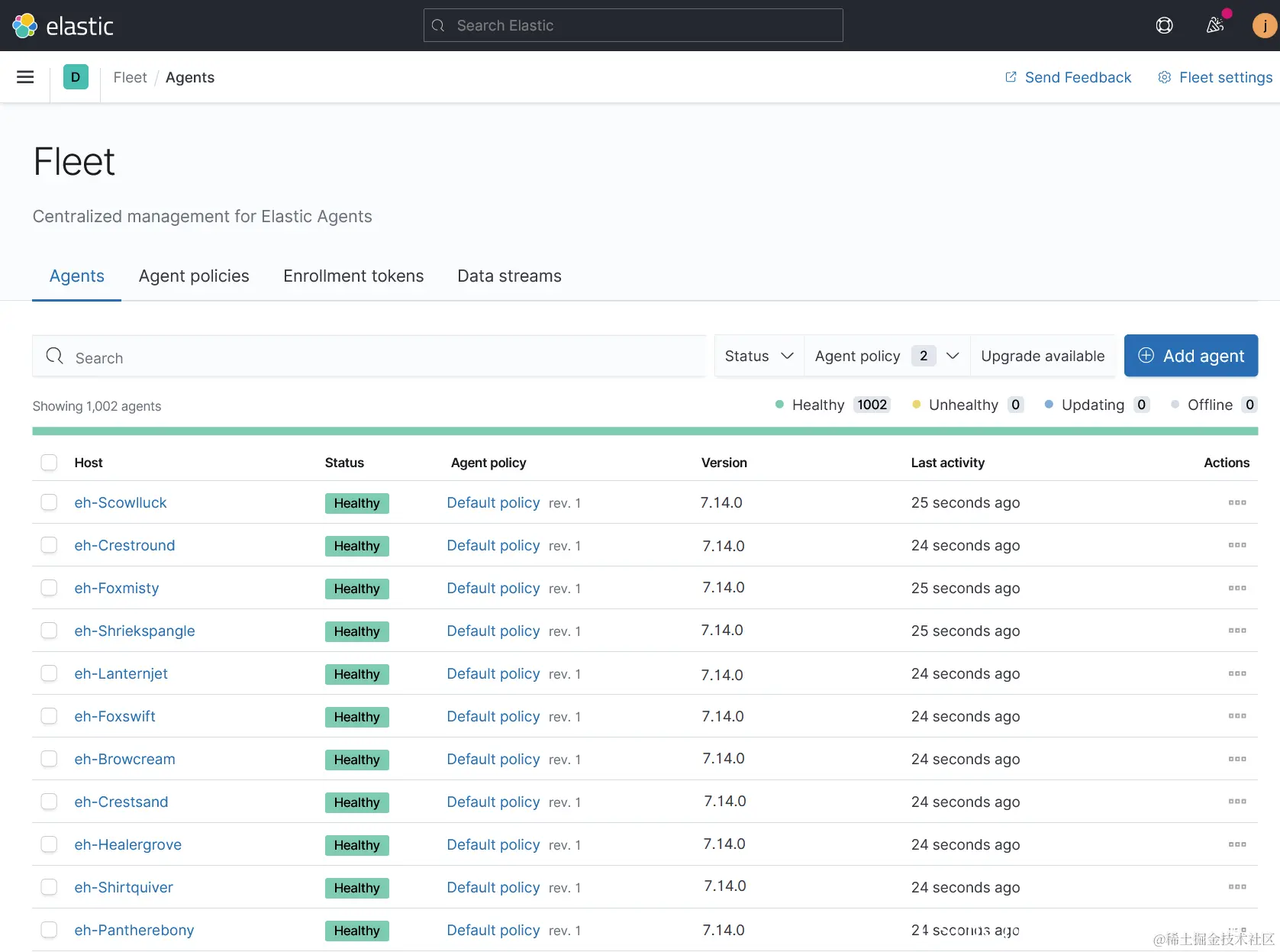Open the eh-Shriekspangle host link
Screen dimensions: 1280x952
pos(135,631)
